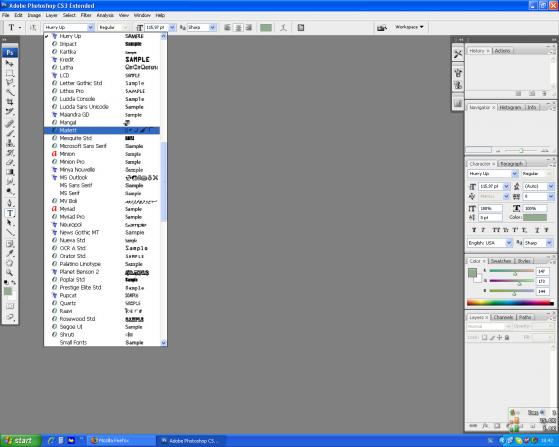Select the Gradient tool
The height and width of the screenshot is (447, 559).
point(10,172)
